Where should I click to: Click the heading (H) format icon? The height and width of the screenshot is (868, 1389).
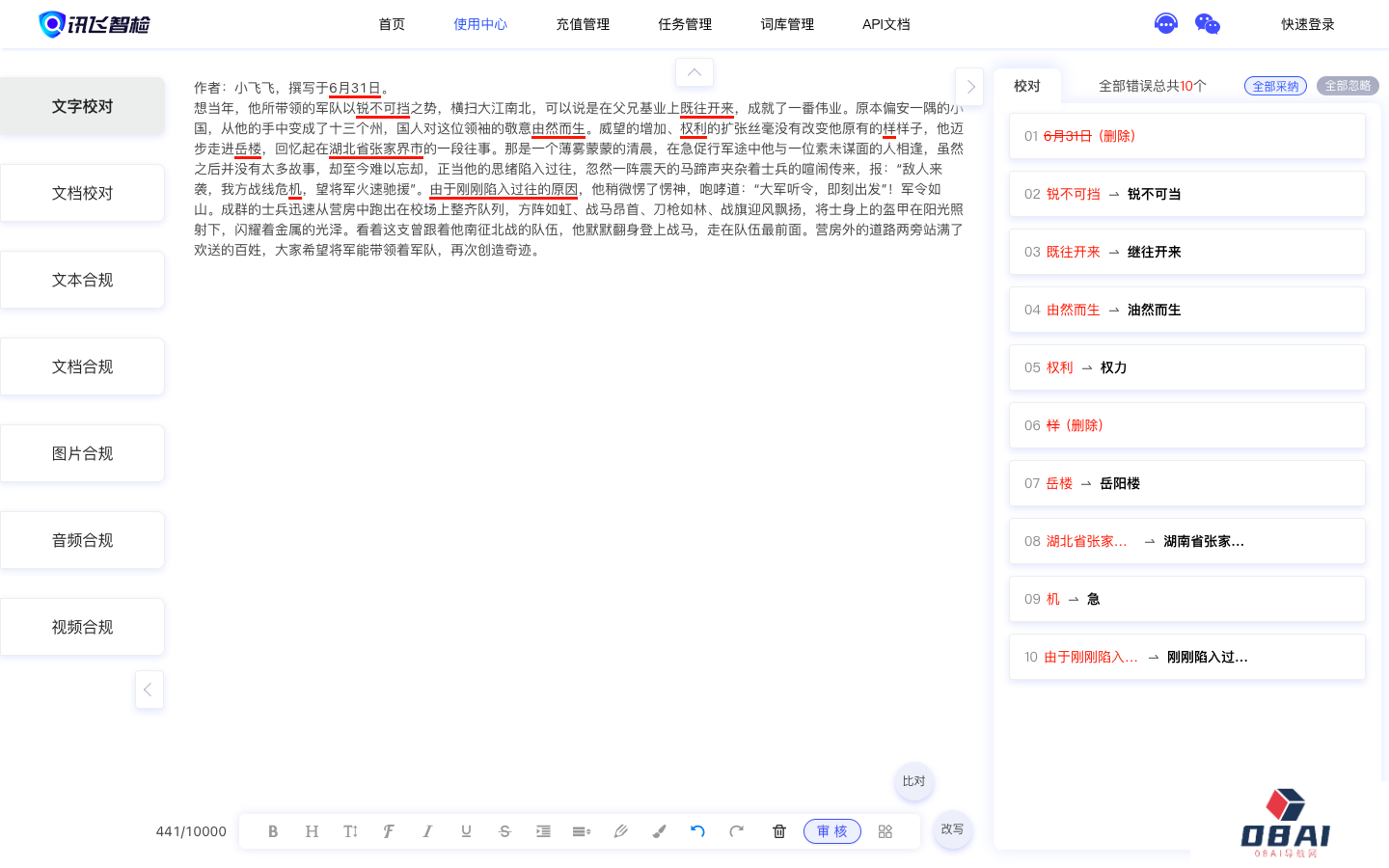pos(312,831)
